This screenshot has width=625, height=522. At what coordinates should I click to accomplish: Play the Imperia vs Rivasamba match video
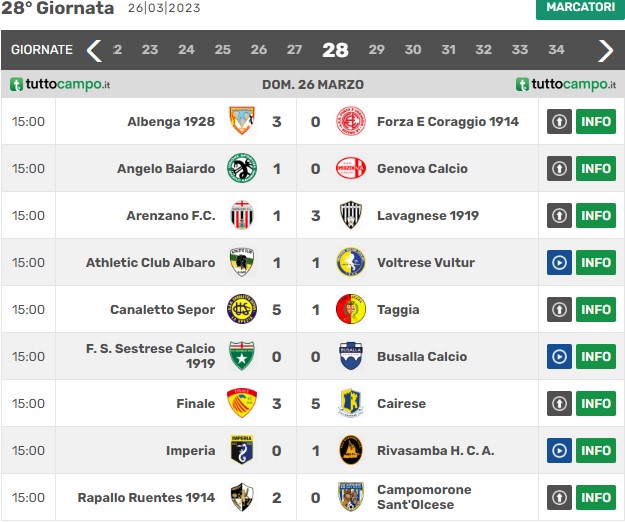(x=559, y=450)
